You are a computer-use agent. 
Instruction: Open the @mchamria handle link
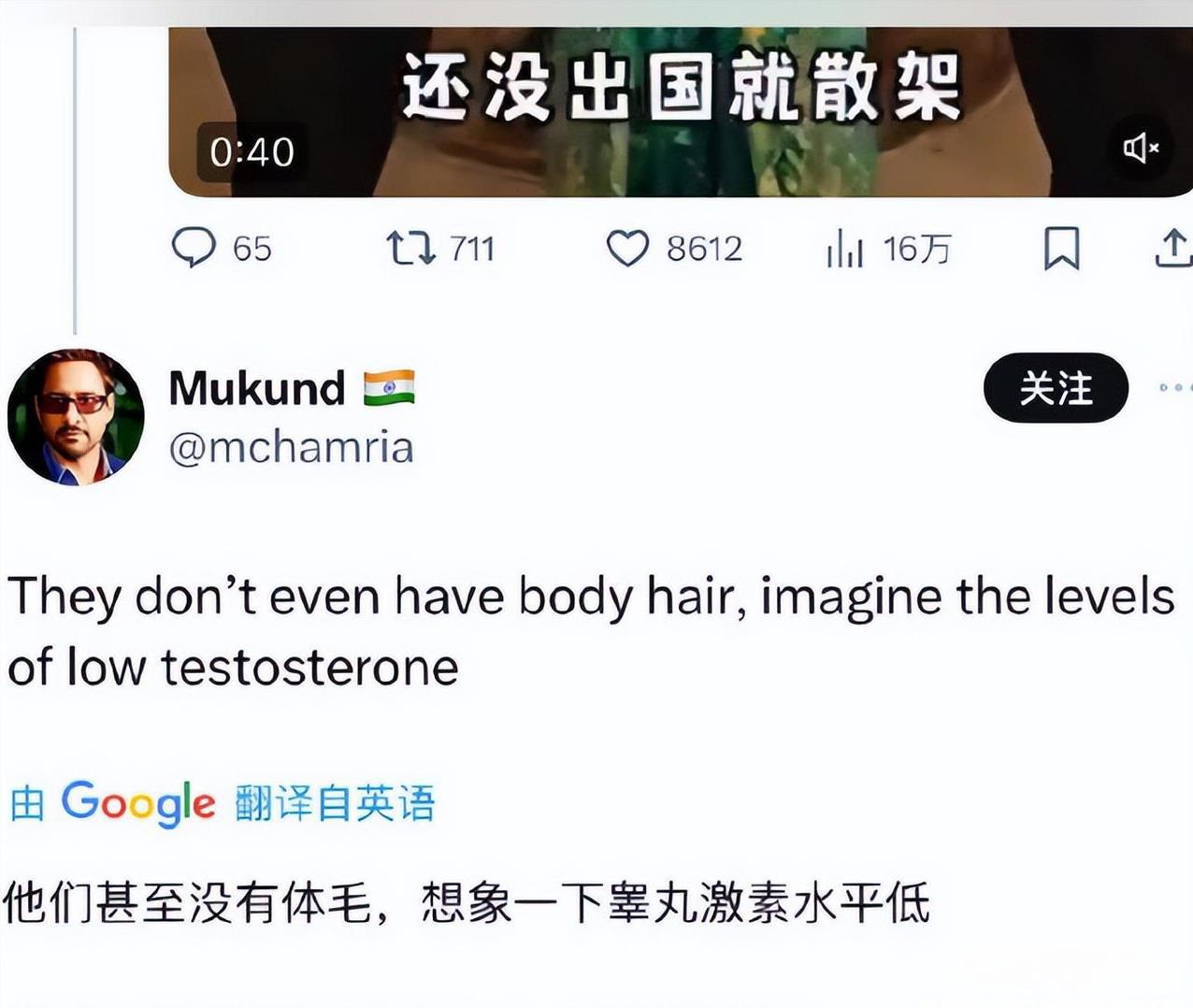click(291, 448)
